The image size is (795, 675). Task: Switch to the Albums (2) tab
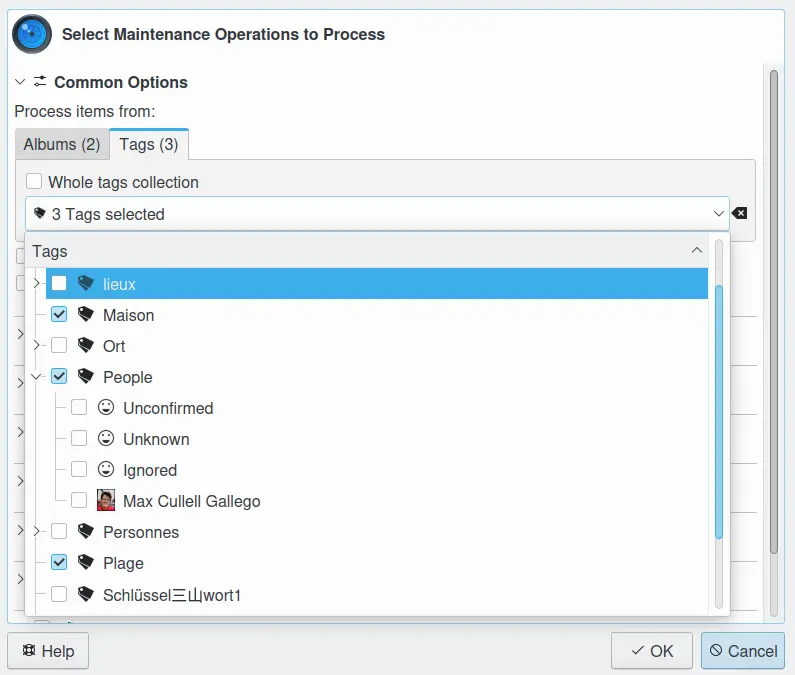point(62,144)
